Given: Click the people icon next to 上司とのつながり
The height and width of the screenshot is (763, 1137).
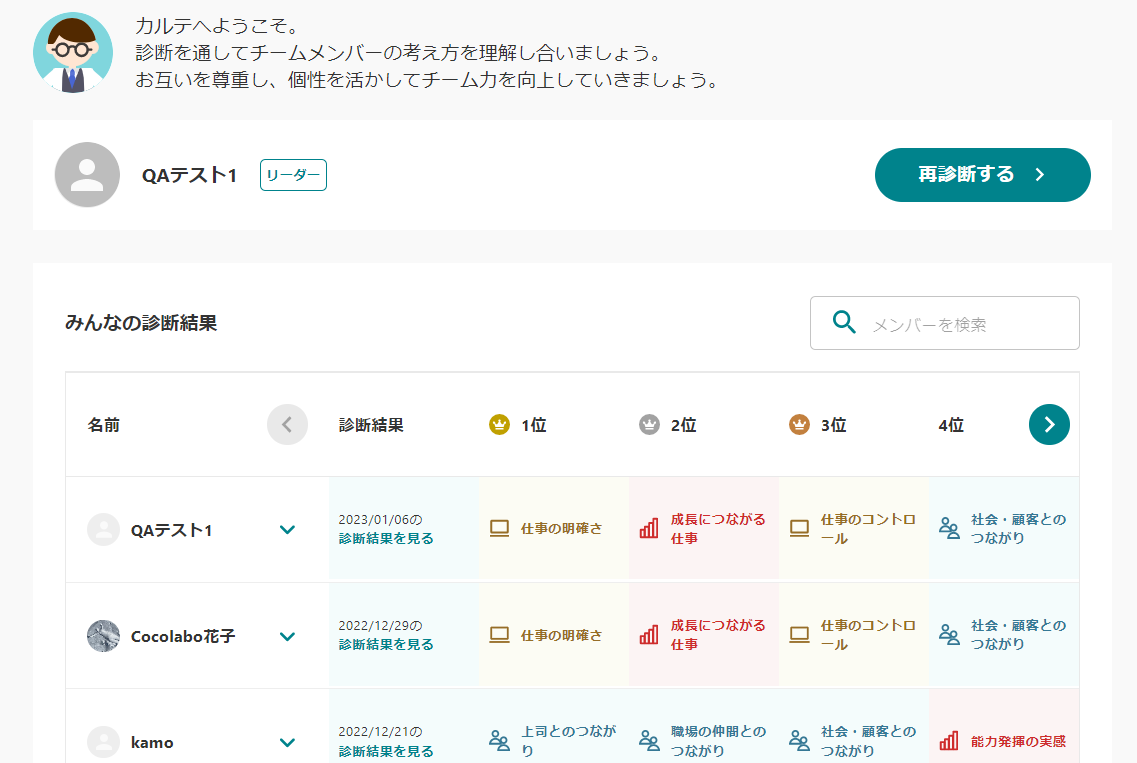Looking at the screenshot, I should coord(499,741).
